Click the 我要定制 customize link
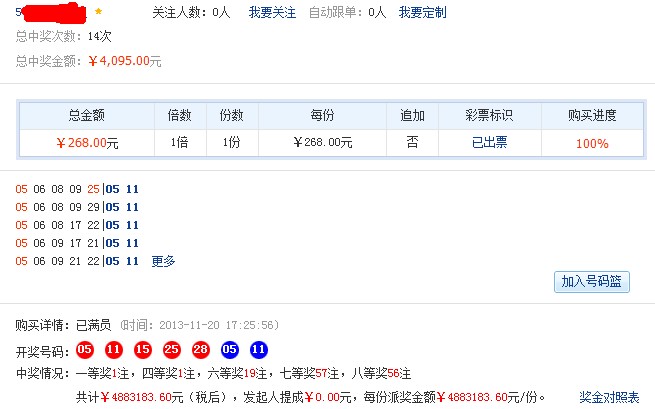The height and width of the screenshot is (409, 655). pos(422,13)
